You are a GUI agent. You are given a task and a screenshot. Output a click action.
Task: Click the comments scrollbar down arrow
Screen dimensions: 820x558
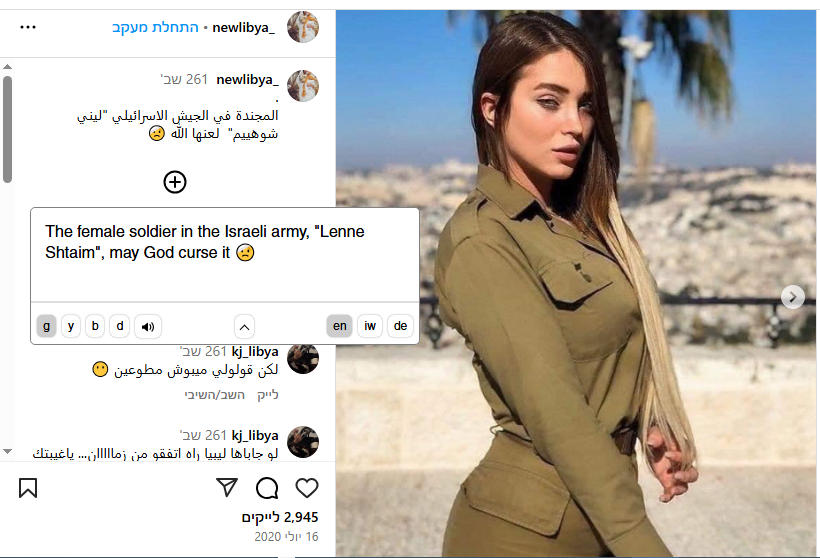(x=7, y=451)
